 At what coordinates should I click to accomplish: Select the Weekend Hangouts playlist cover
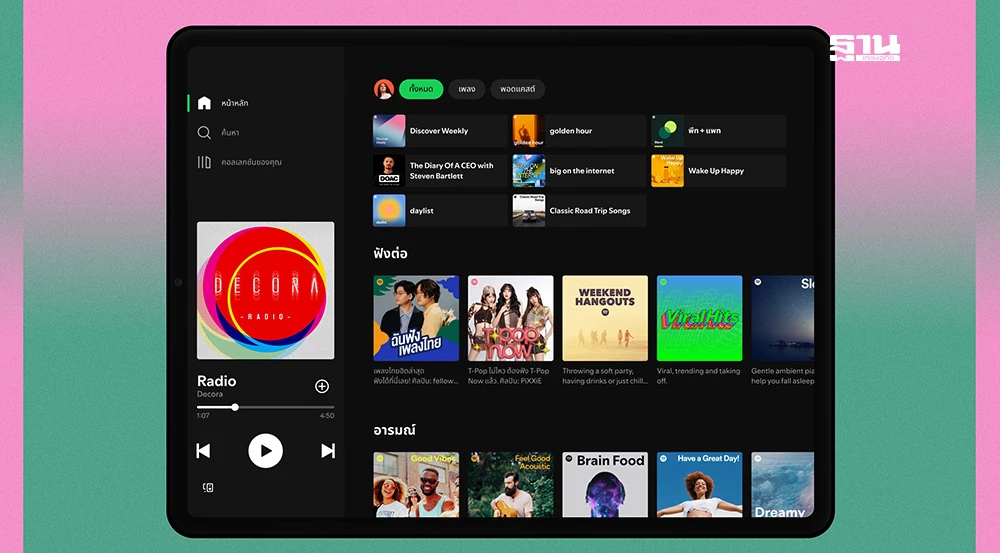click(605, 318)
